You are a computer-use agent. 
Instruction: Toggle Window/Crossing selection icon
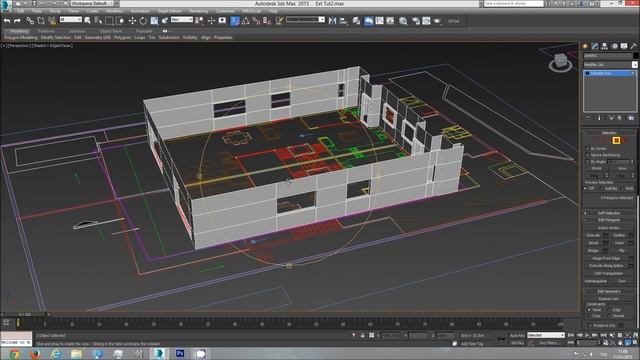[x=120, y=20]
